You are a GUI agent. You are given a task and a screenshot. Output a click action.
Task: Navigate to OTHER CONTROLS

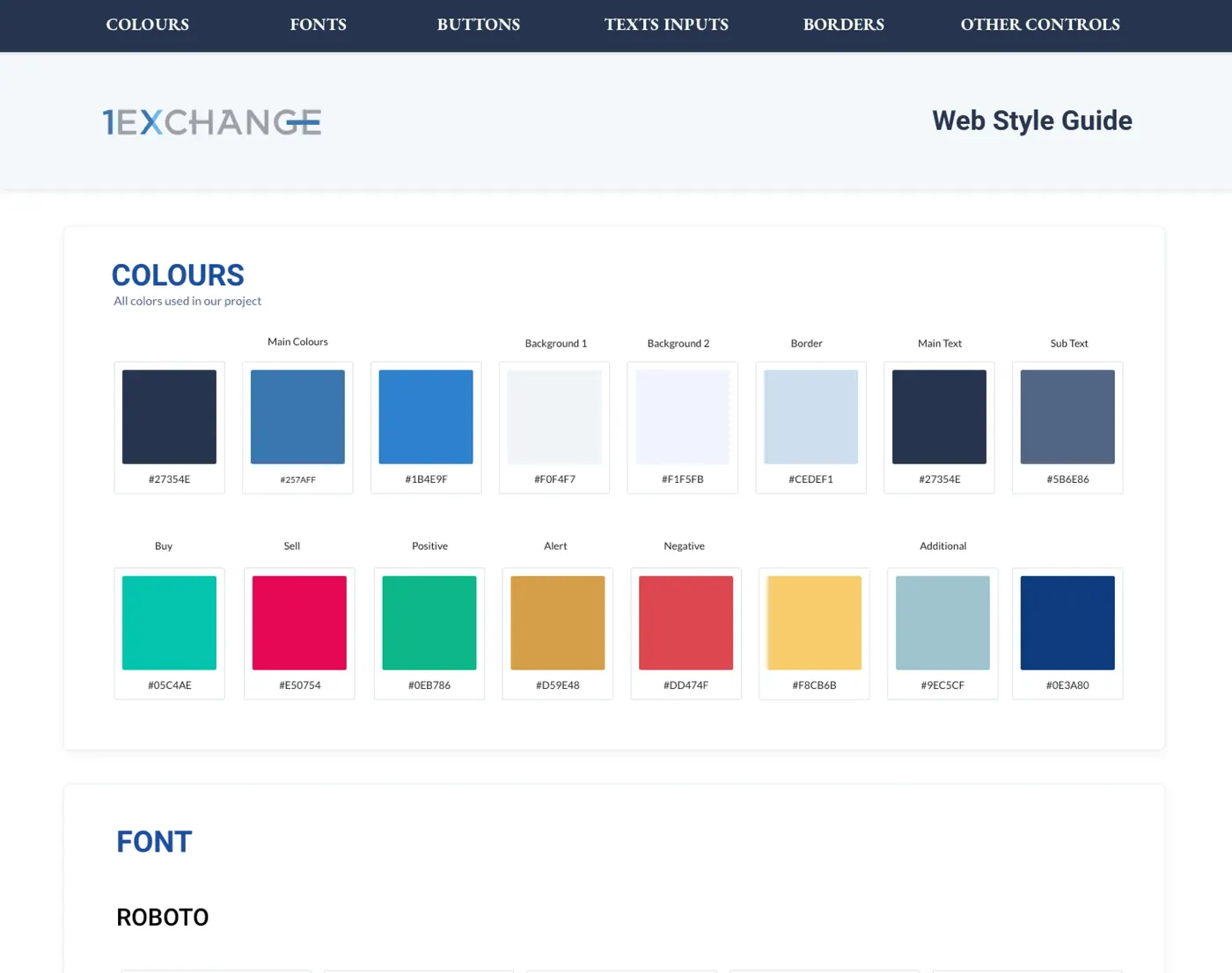click(1040, 25)
